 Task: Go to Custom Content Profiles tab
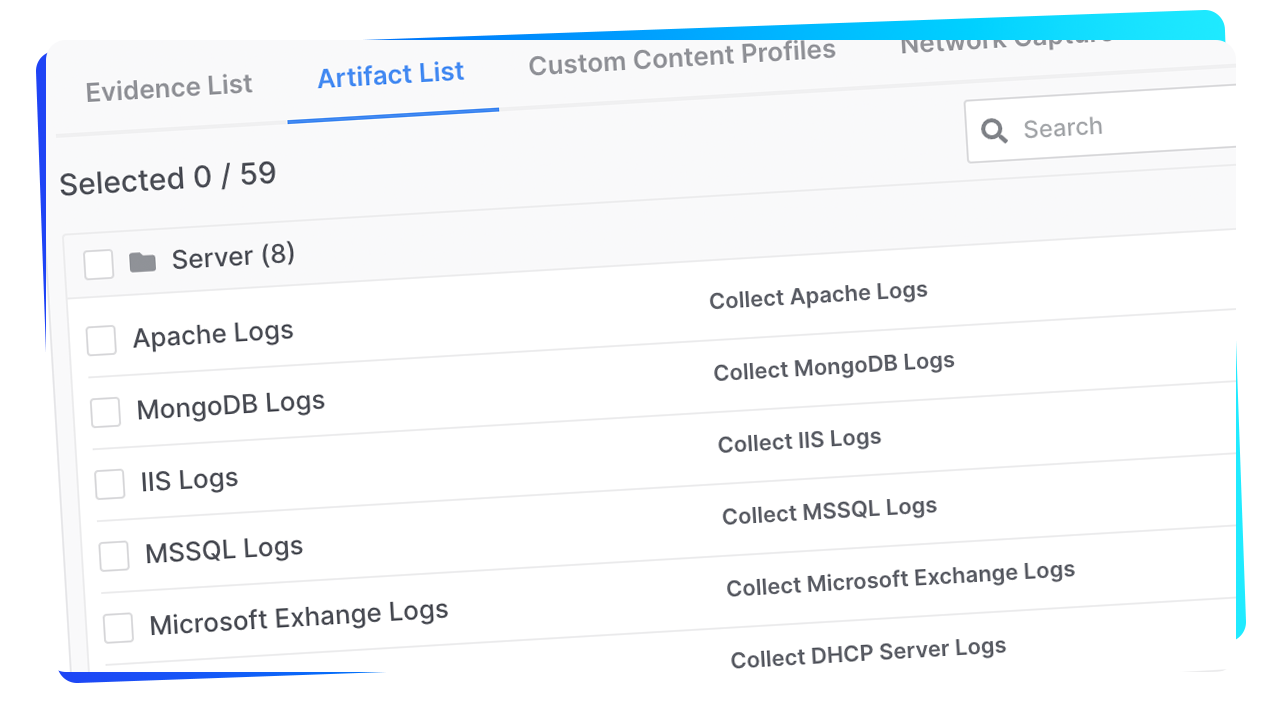point(682,57)
